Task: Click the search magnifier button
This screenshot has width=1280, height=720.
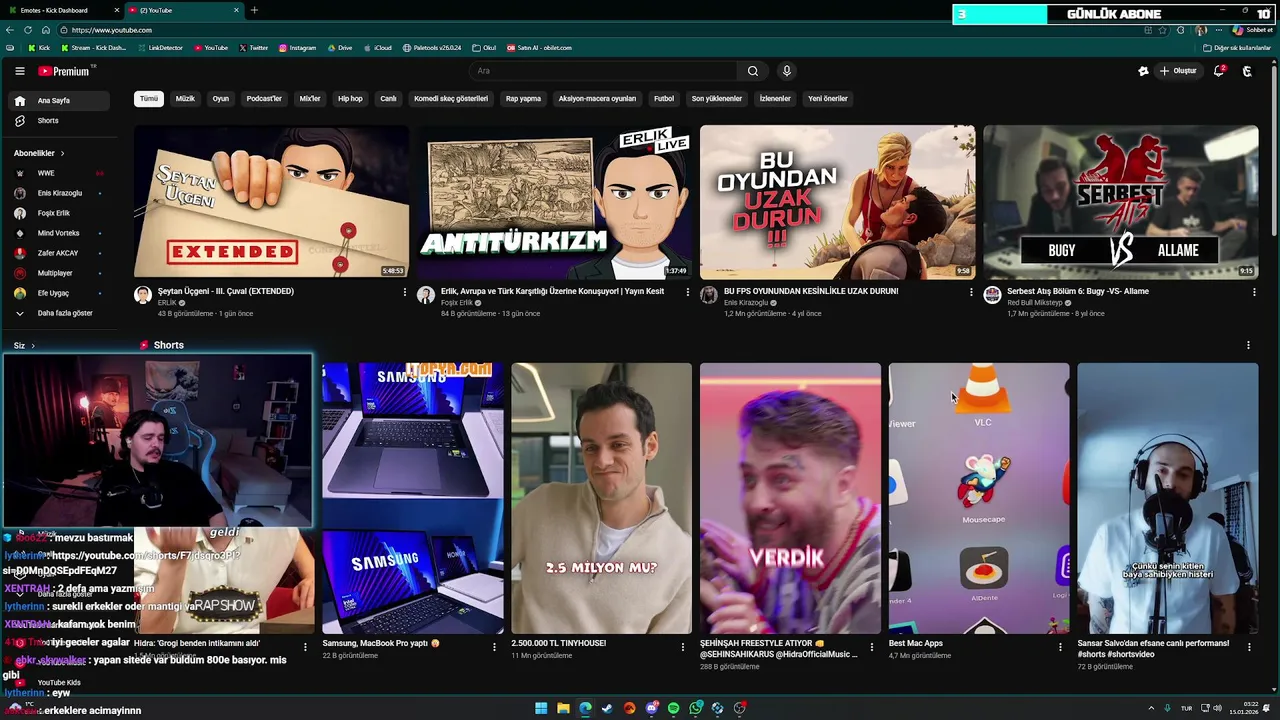Action: 753,71
